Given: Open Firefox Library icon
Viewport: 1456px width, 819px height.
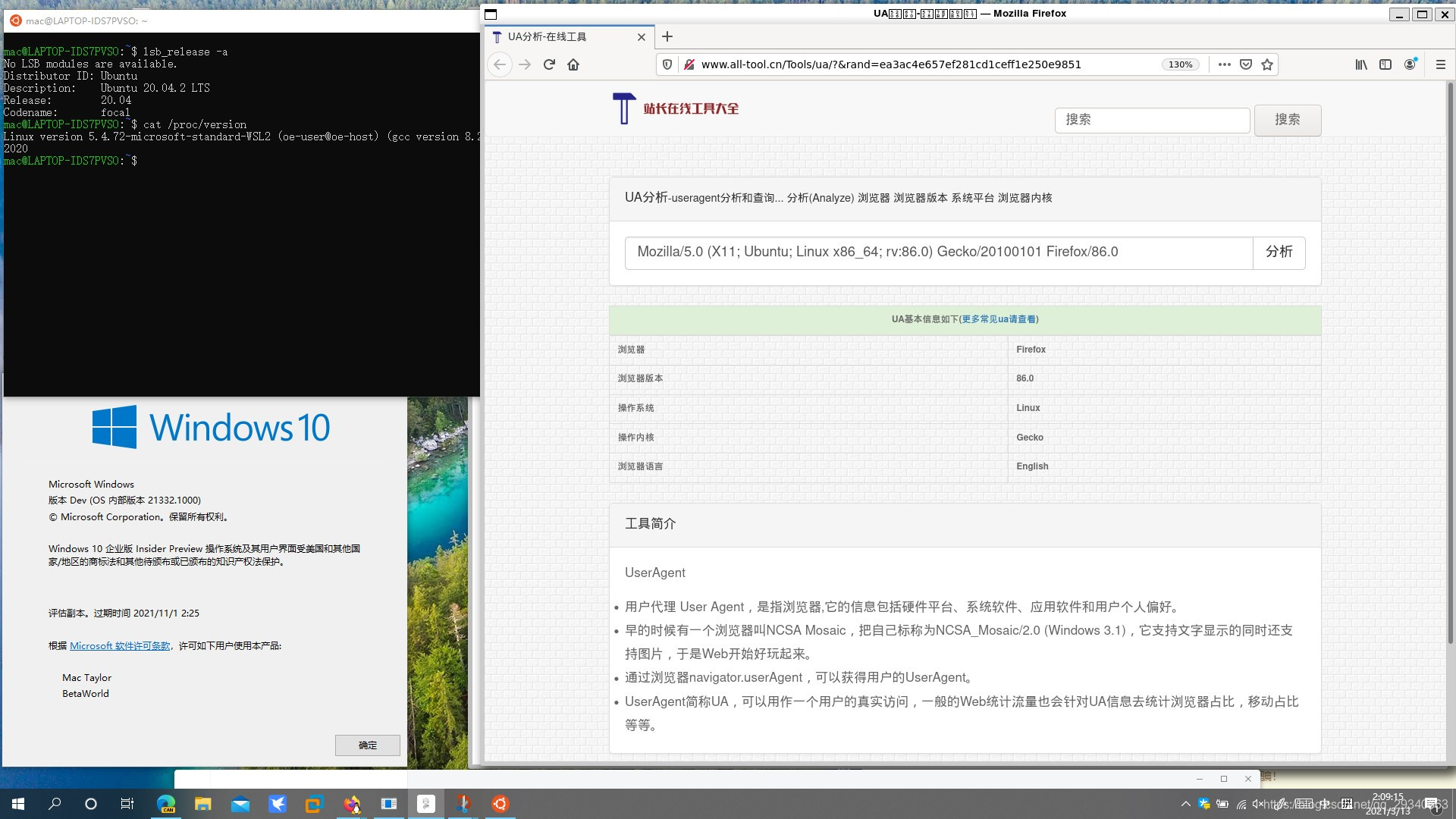Looking at the screenshot, I should point(1361,64).
